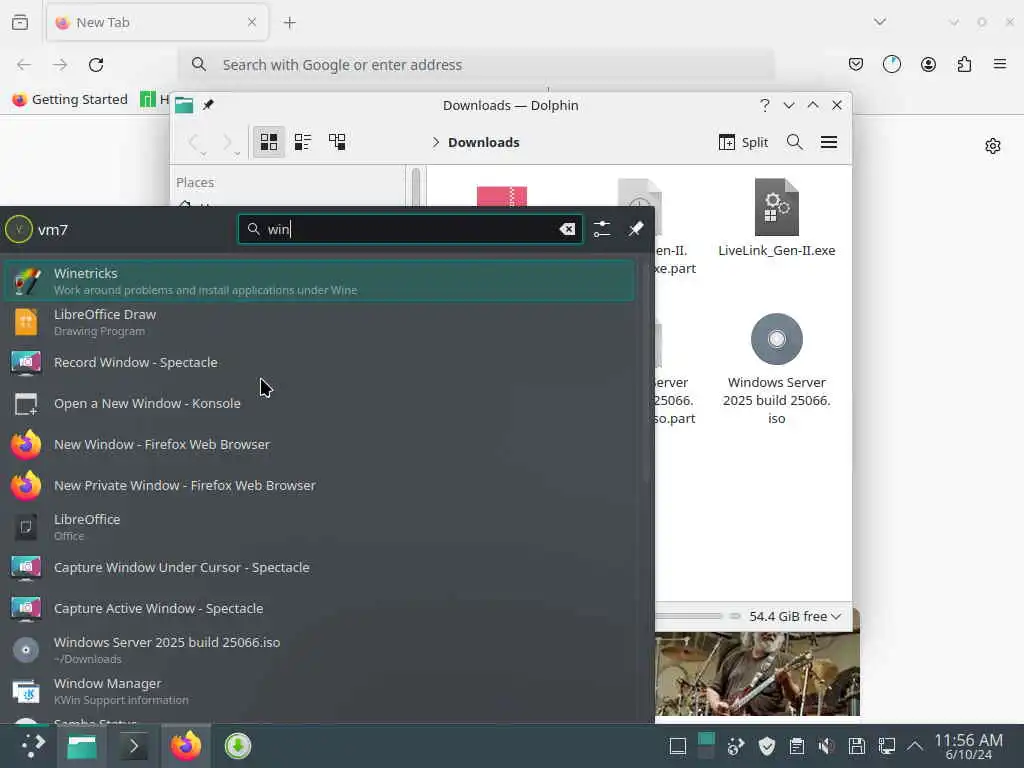Click the clock showing 11:56 AM
This screenshot has height=768, width=1024.
(x=968, y=746)
